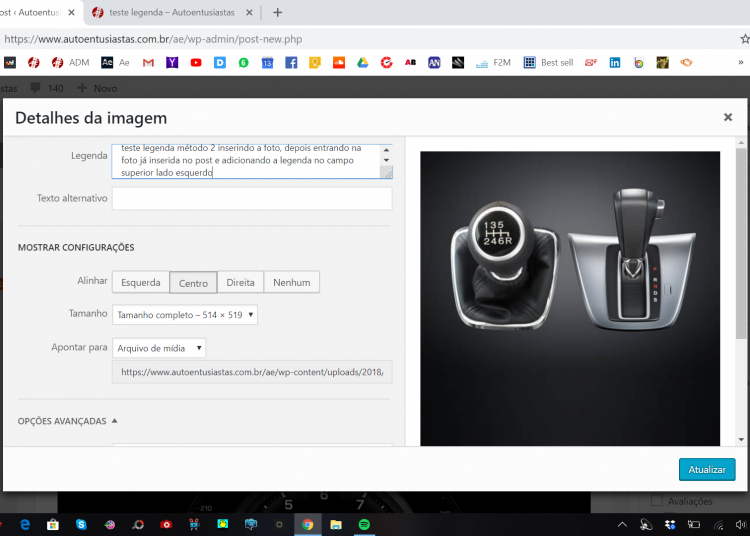This screenshot has height=536, width=750.
Task: Open a new browser tab
Action: point(277,12)
